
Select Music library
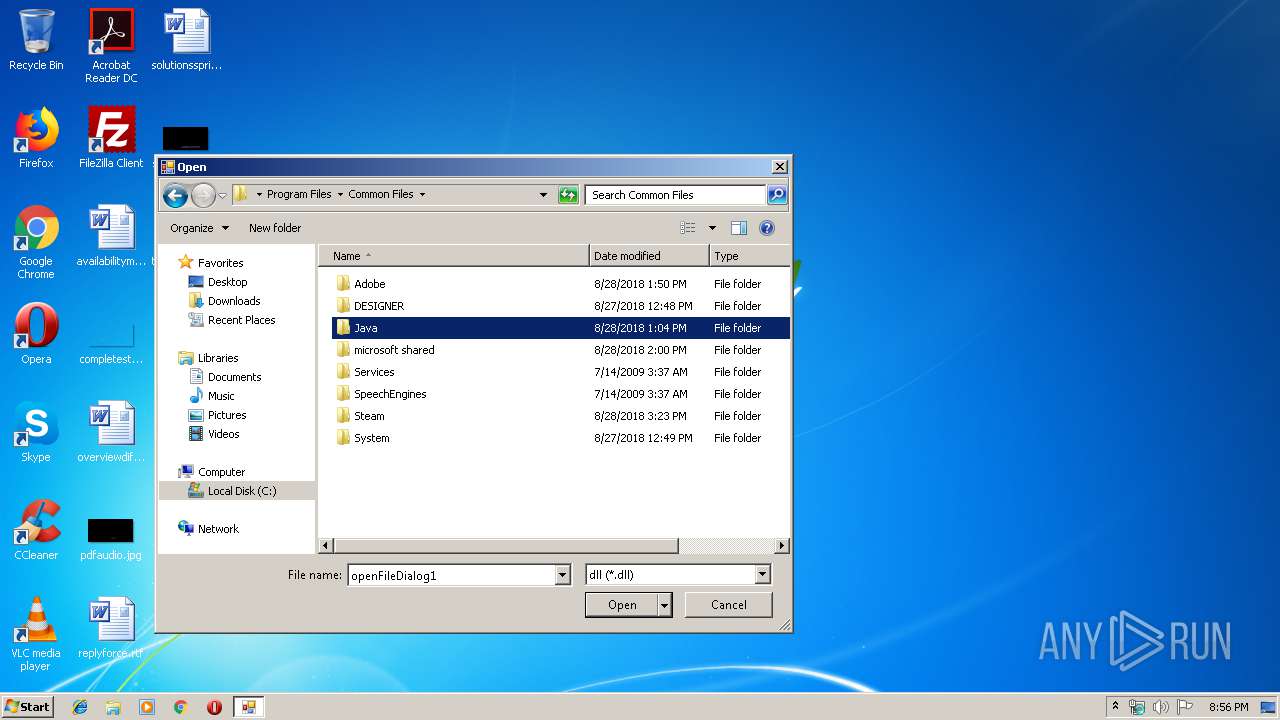221,396
